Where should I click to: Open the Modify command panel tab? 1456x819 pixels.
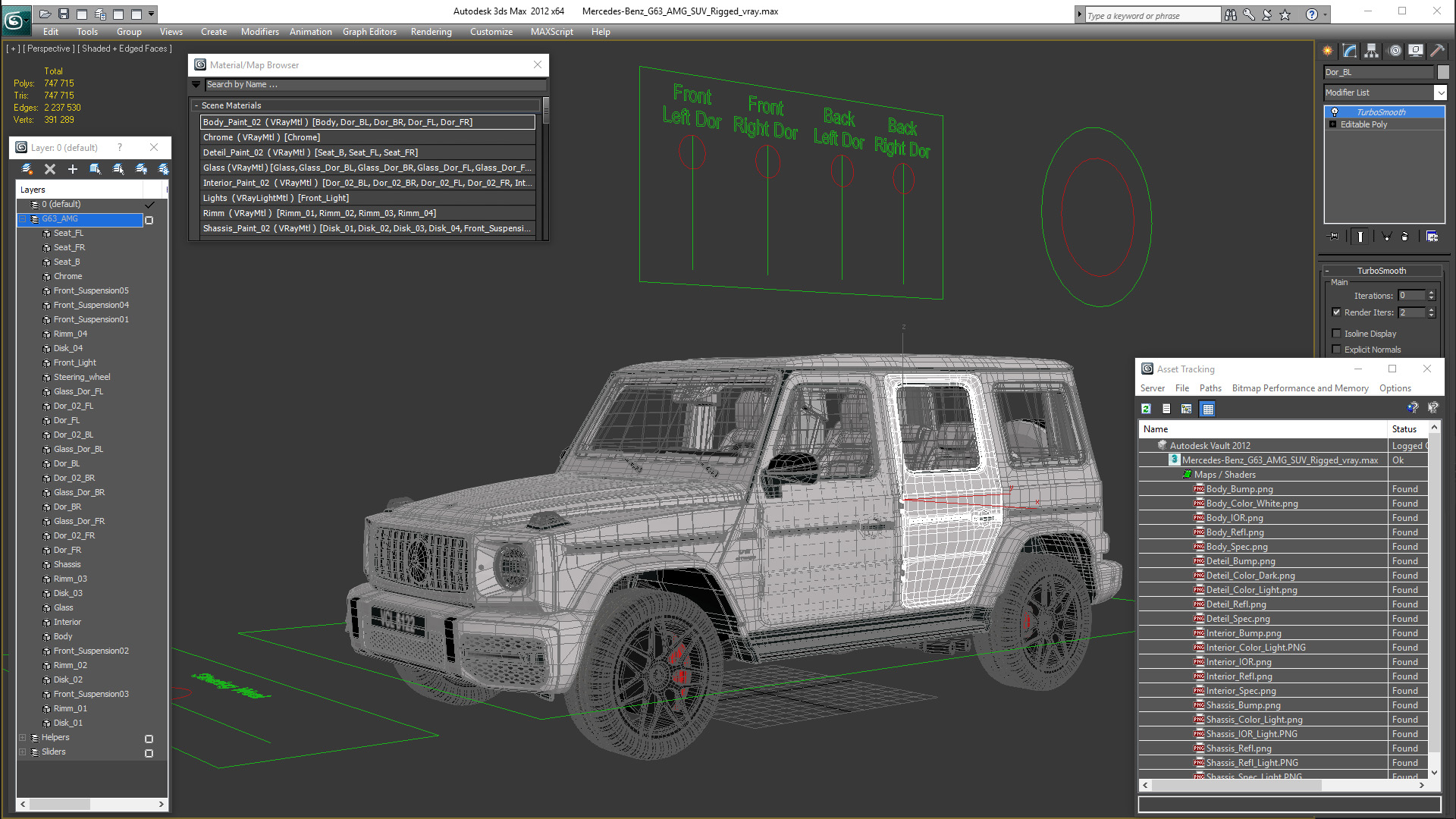[1350, 51]
